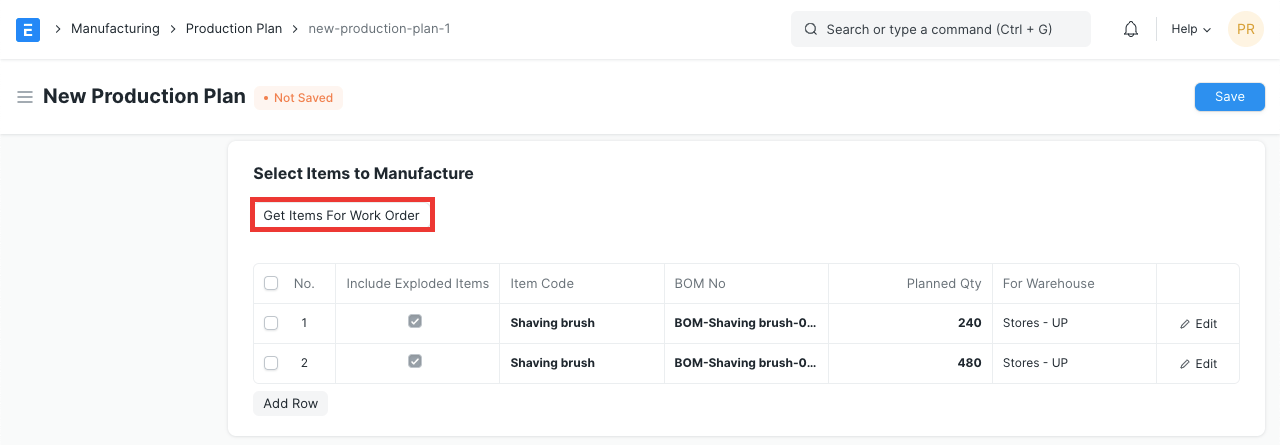The width and height of the screenshot is (1280, 445).
Task: Click Get Items For Work Order button
Action: (x=341, y=216)
